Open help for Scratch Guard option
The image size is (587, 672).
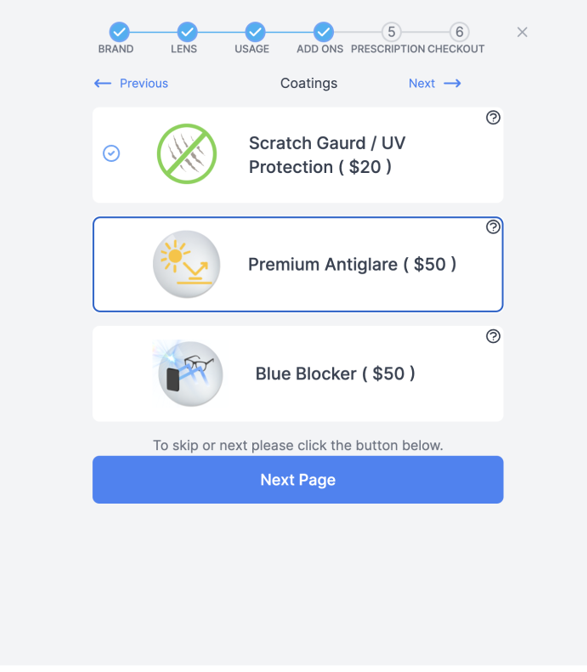493,117
